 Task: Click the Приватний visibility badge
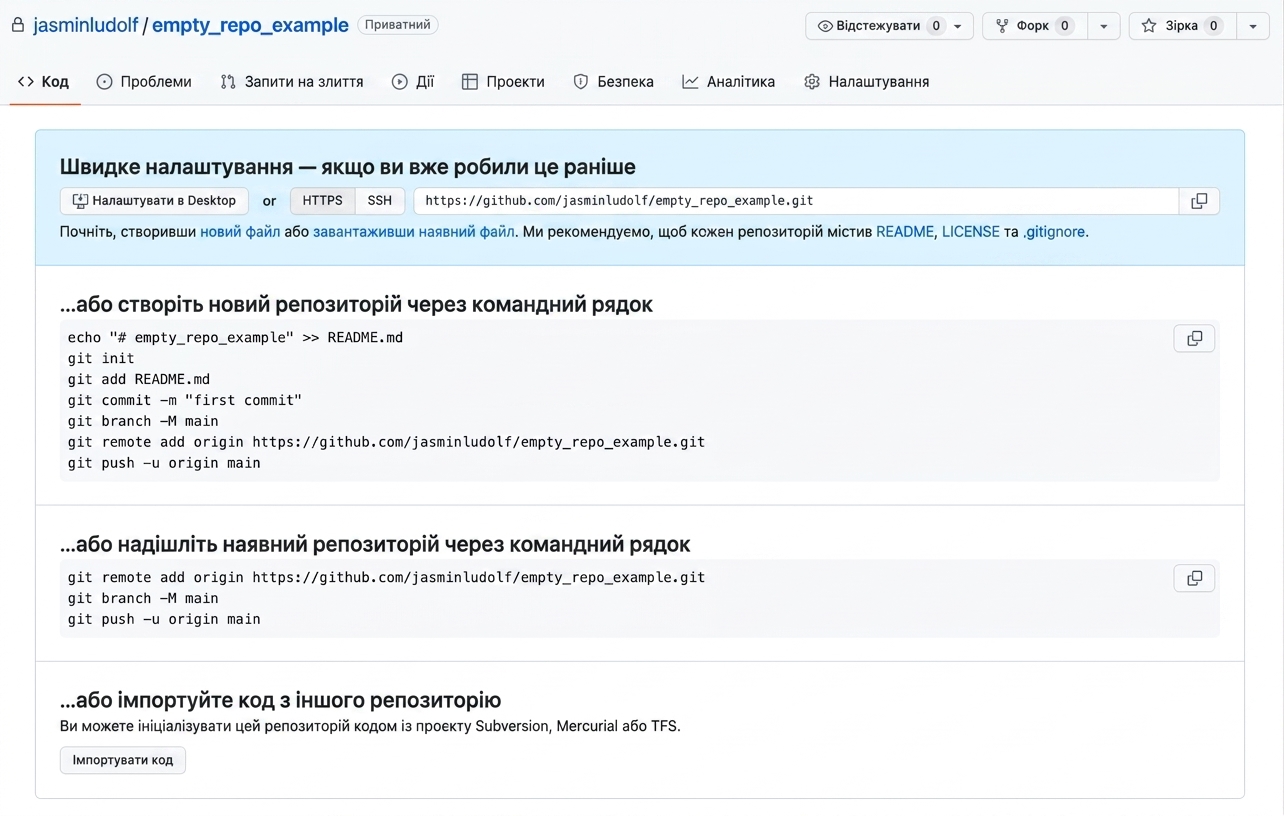398,25
